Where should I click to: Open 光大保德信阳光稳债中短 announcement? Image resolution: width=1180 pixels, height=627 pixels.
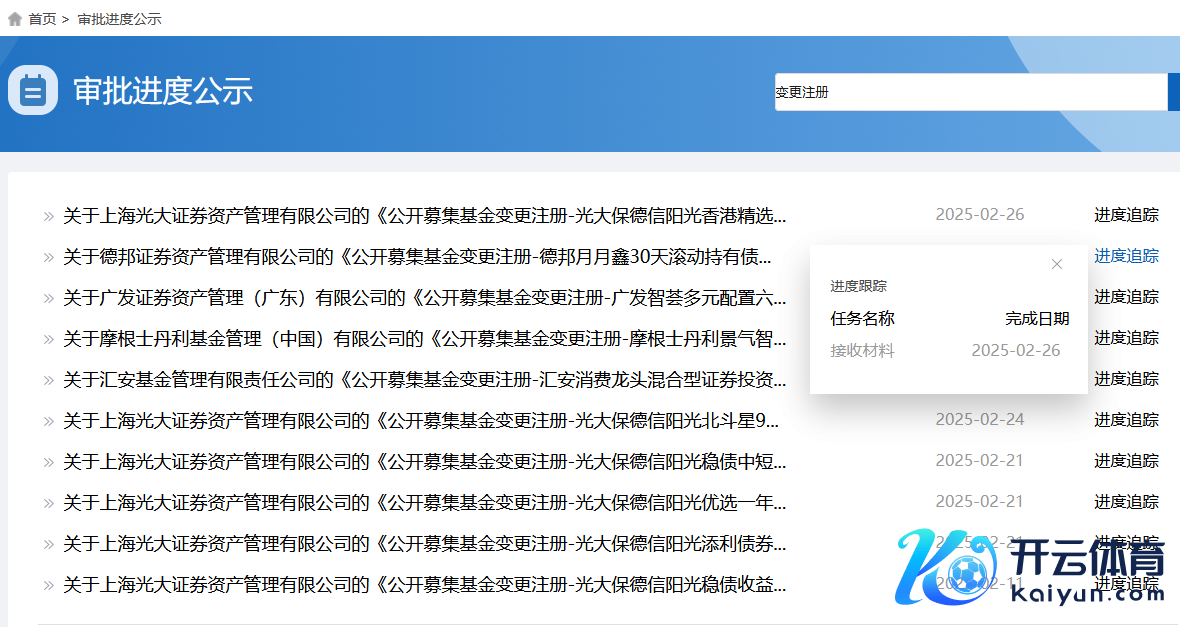(424, 462)
